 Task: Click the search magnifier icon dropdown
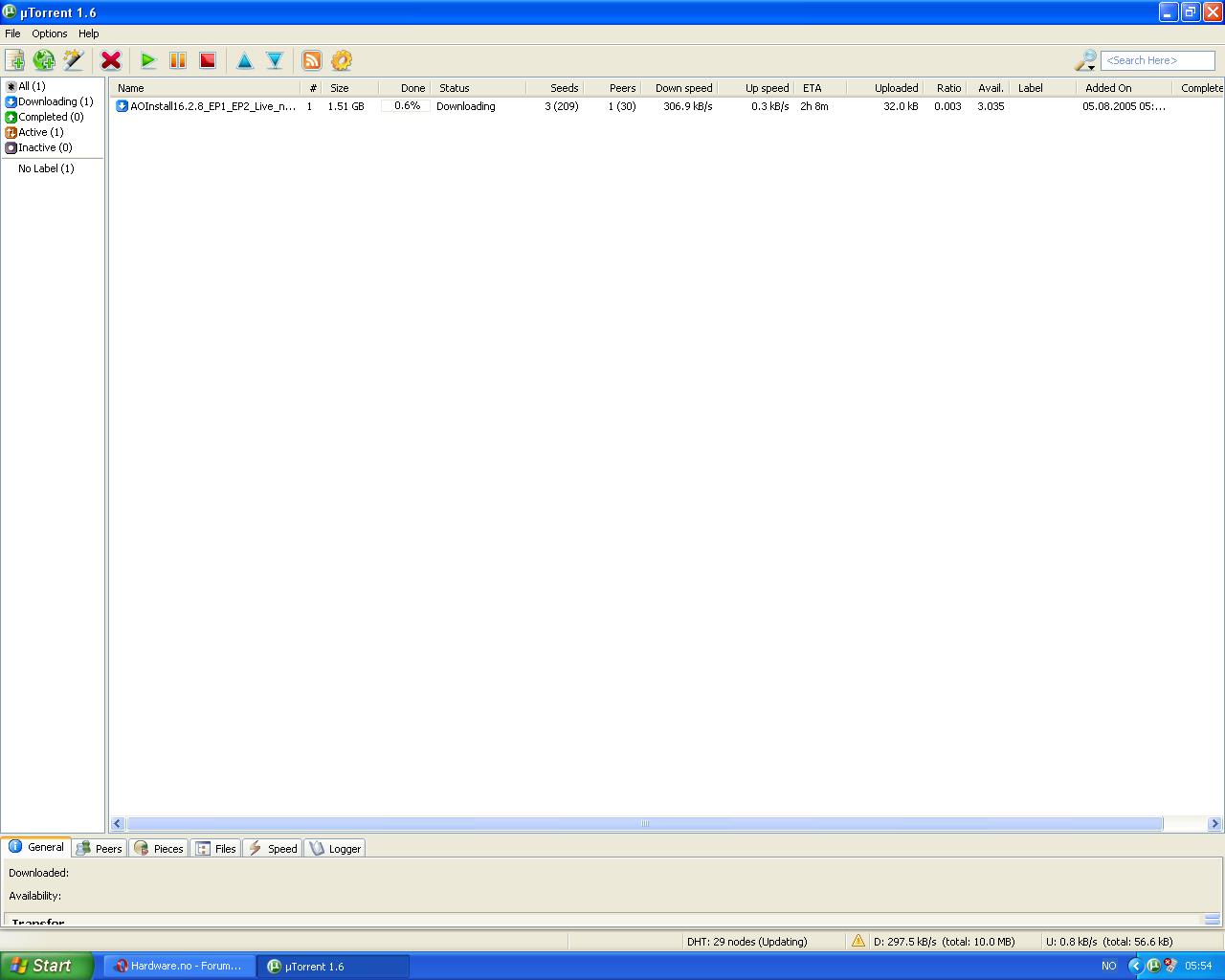point(1085,60)
